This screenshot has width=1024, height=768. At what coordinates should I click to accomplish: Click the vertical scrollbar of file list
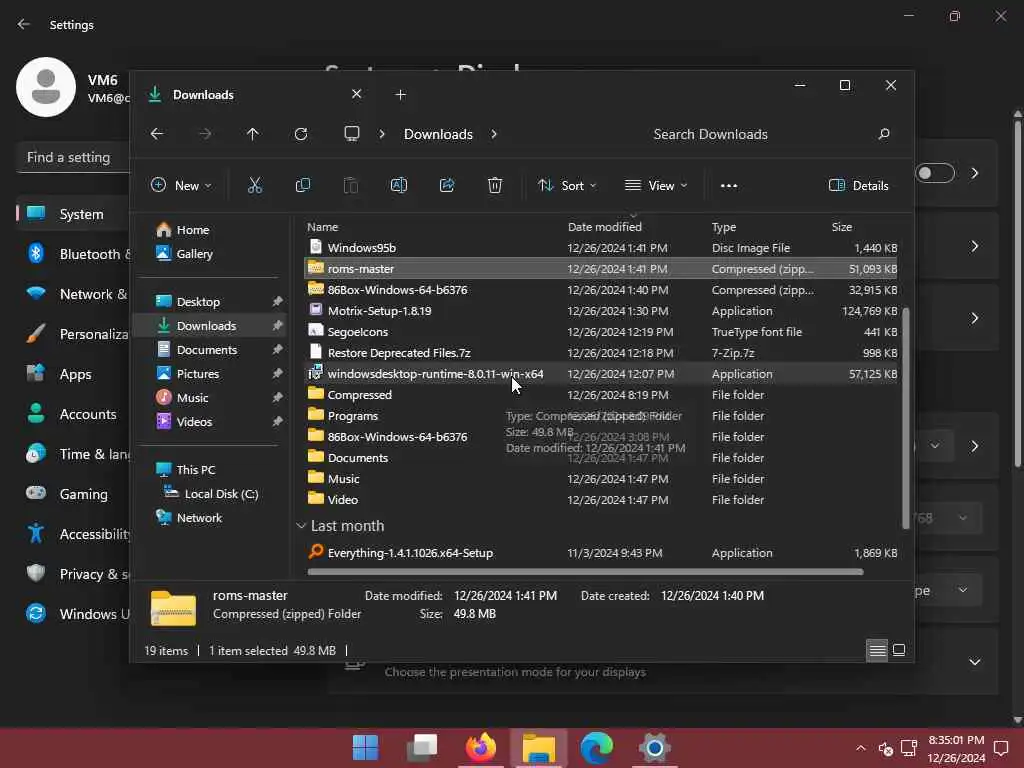(x=905, y=418)
